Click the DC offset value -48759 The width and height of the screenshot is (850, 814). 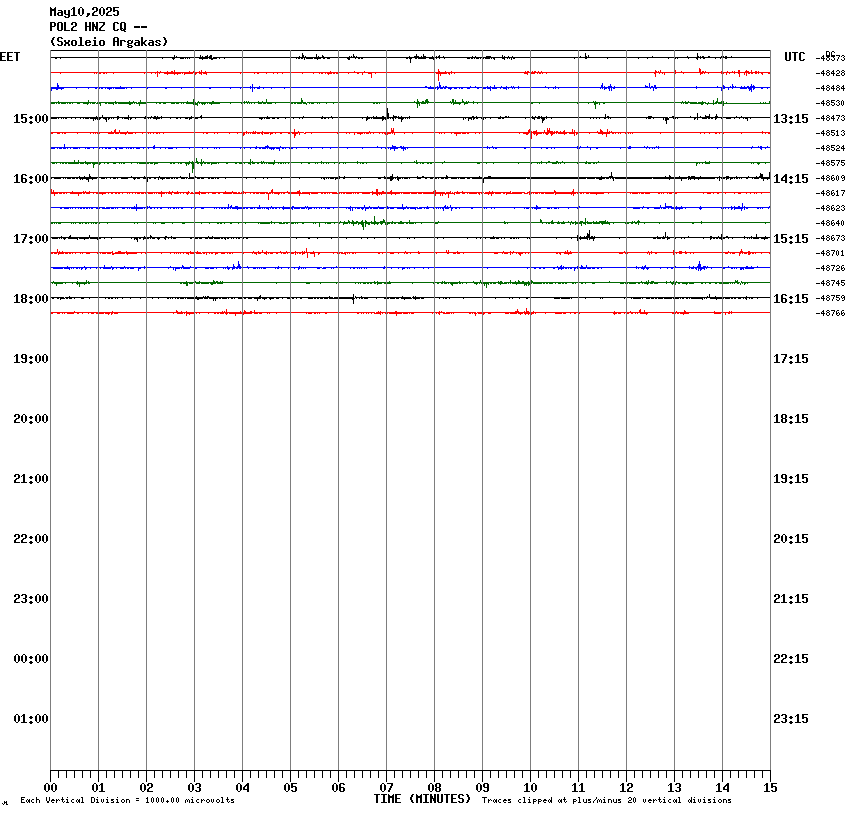(x=830, y=298)
